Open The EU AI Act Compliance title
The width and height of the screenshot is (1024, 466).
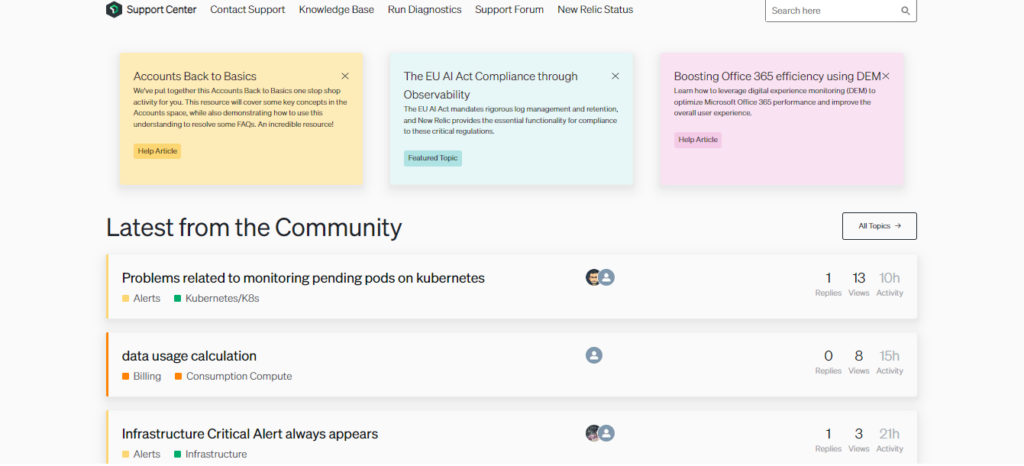490,85
